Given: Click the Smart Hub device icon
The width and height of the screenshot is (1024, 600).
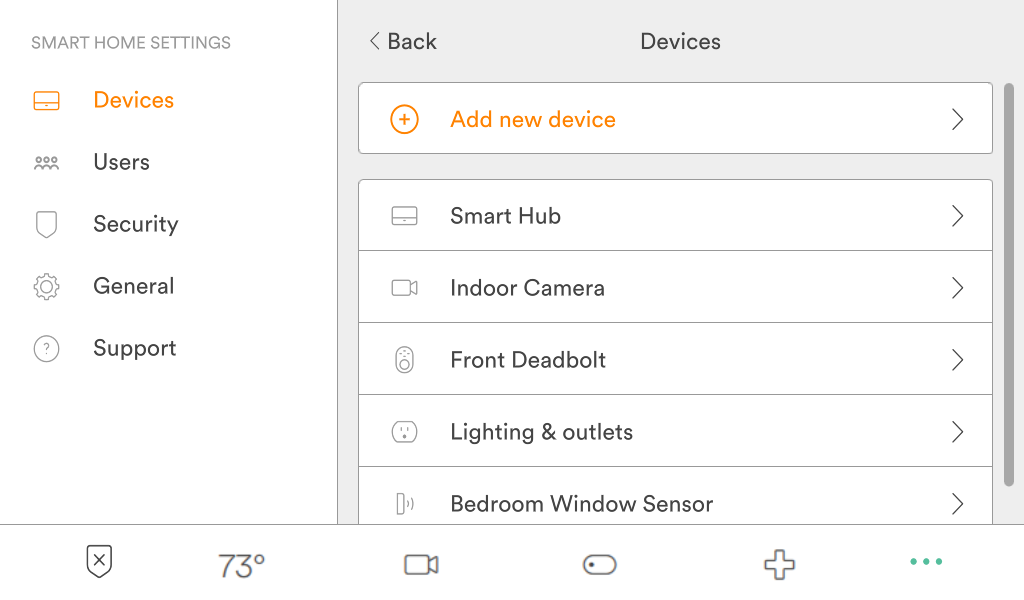Looking at the screenshot, I should [x=404, y=215].
